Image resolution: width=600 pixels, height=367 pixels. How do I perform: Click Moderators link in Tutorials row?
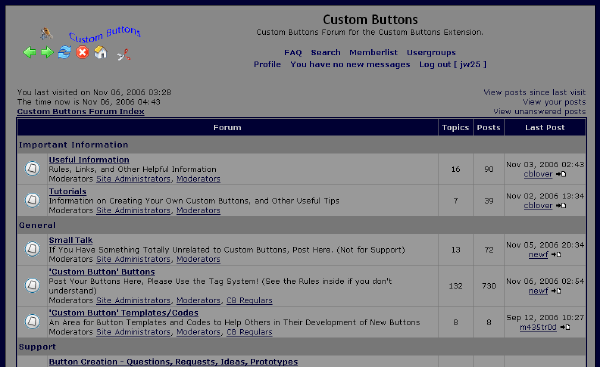(198, 210)
